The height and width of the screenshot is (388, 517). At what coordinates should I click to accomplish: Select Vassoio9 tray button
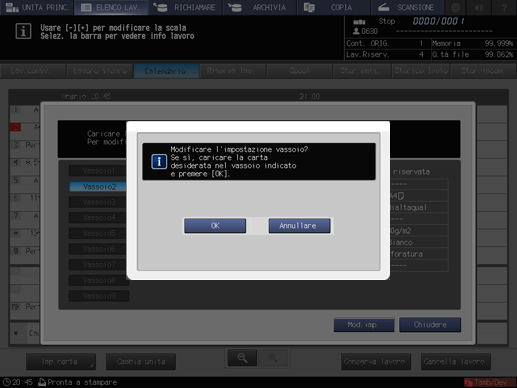click(99, 296)
